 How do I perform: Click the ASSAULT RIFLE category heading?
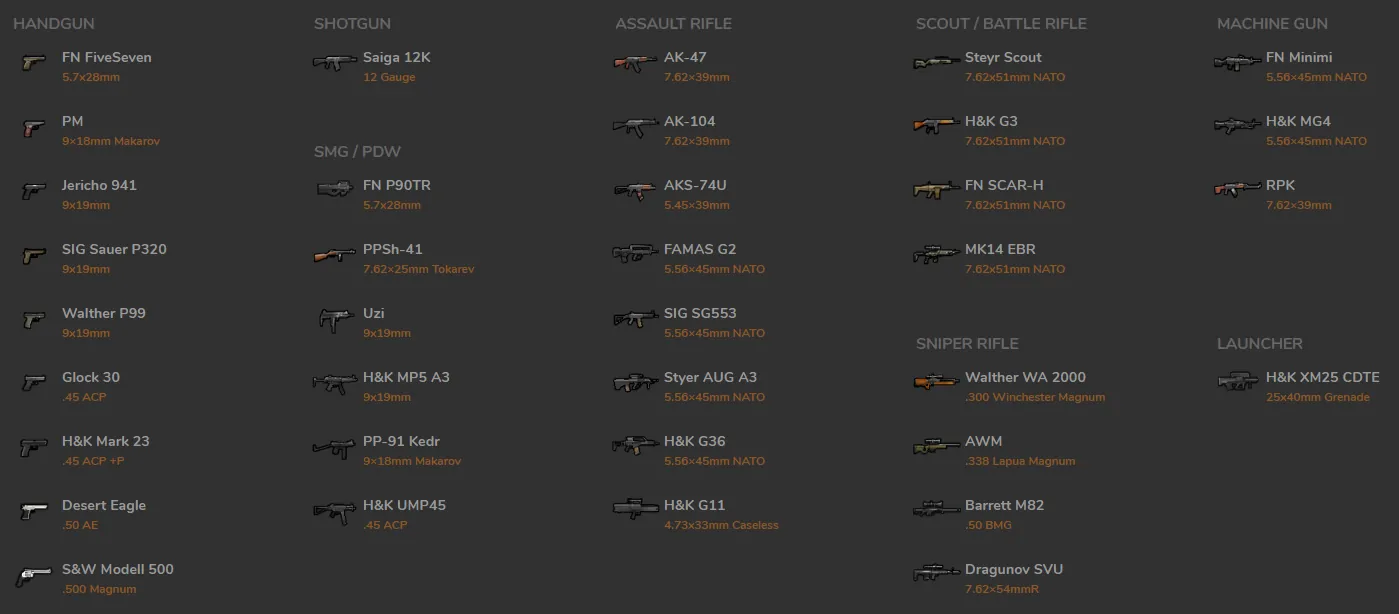pyautogui.click(x=673, y=23)
